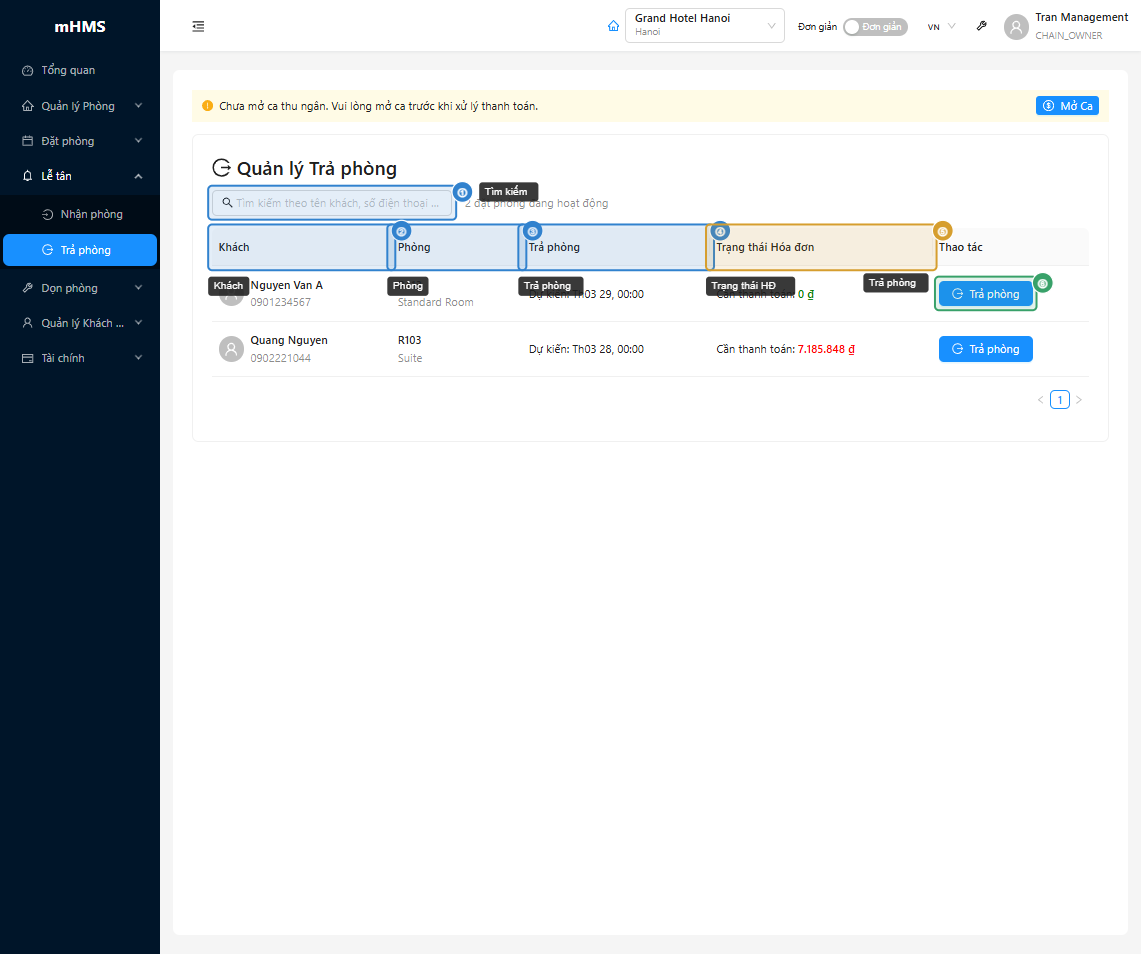This screenshot has height=954, width=1141.
Task: Click the home icon beside hotel selector
Action: tap(613, 26)
